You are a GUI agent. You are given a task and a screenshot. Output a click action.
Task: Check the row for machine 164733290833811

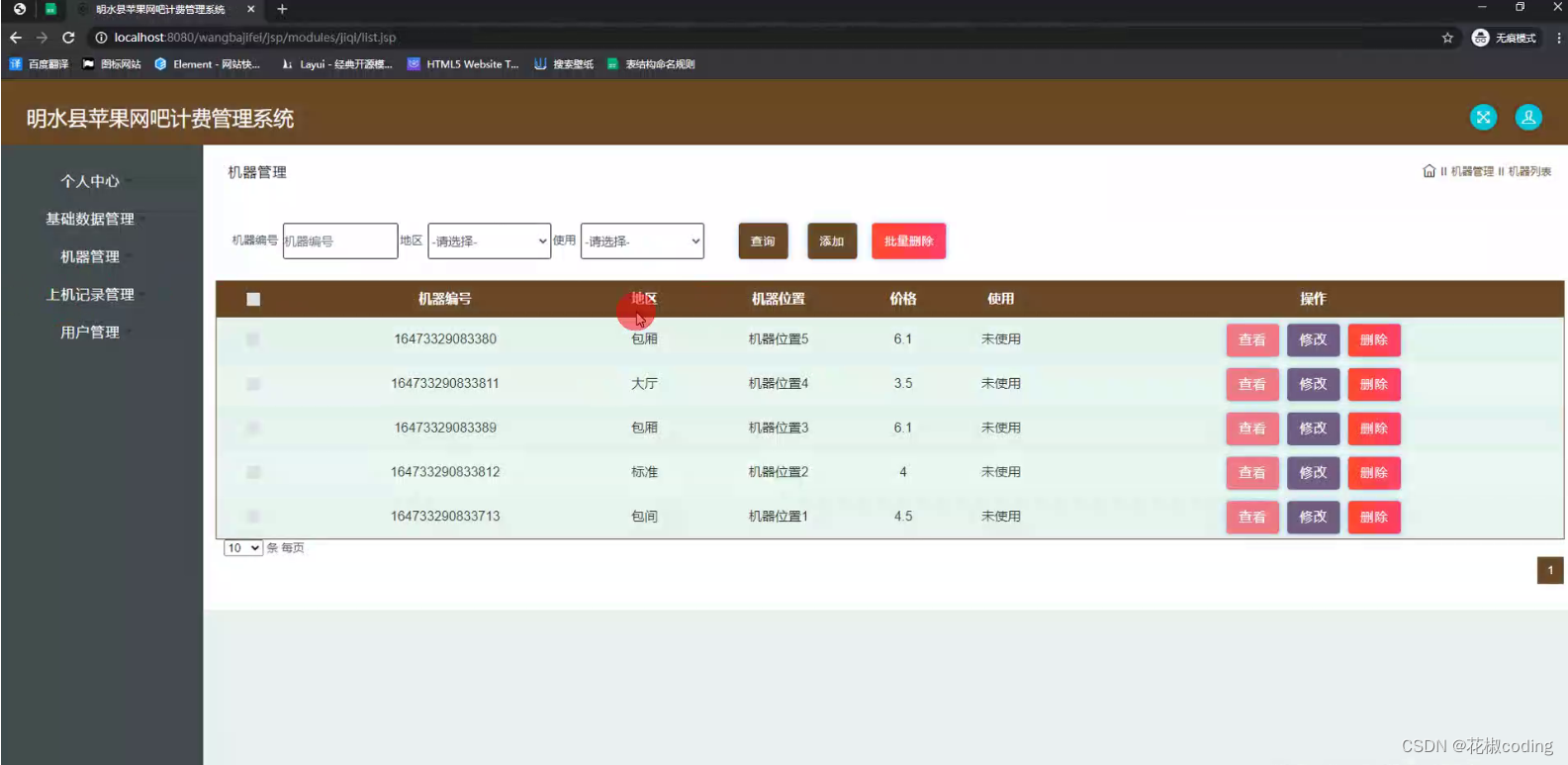click(x=253, y=384)
